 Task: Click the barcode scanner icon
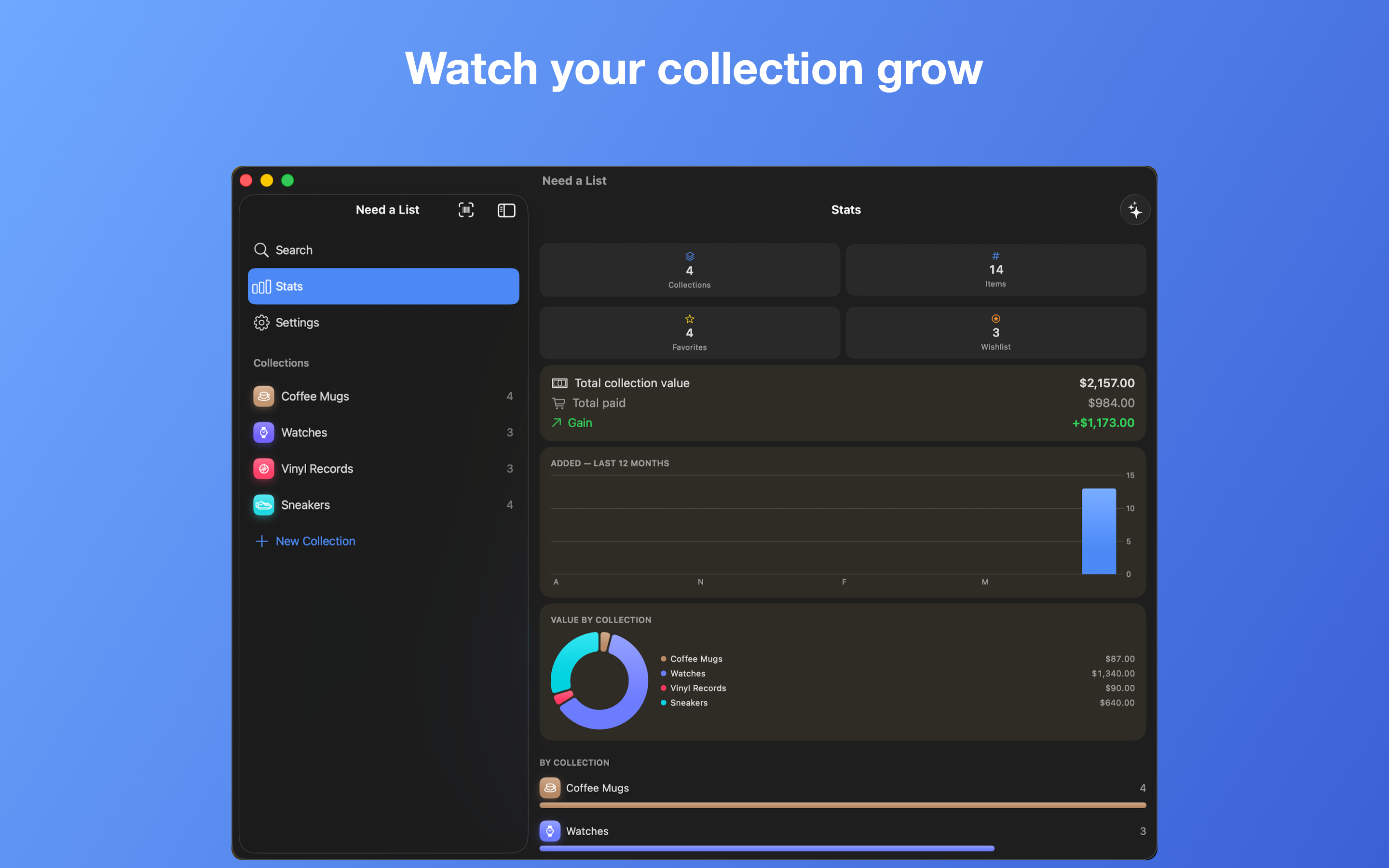466,210
